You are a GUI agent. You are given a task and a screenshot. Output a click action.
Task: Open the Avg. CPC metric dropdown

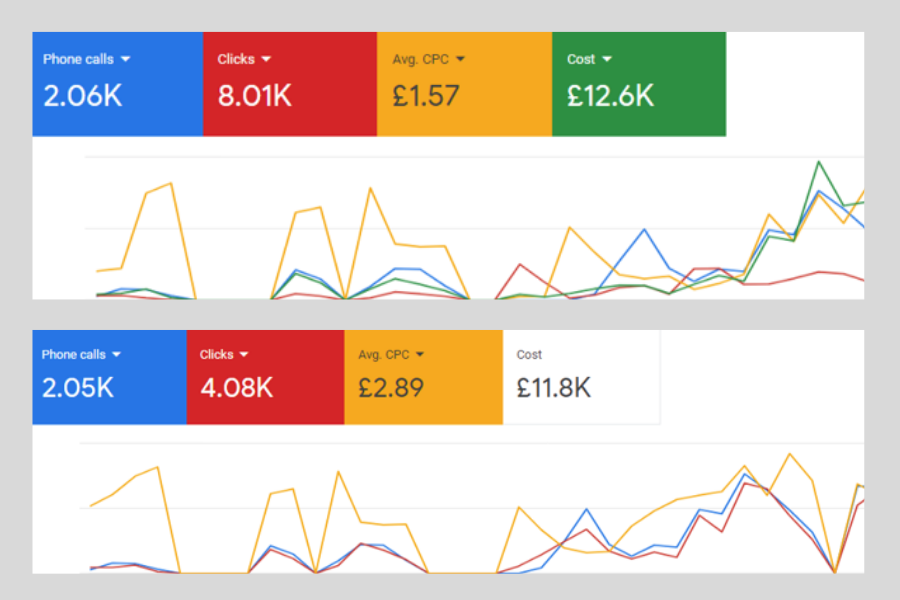(x=459, y=58)
